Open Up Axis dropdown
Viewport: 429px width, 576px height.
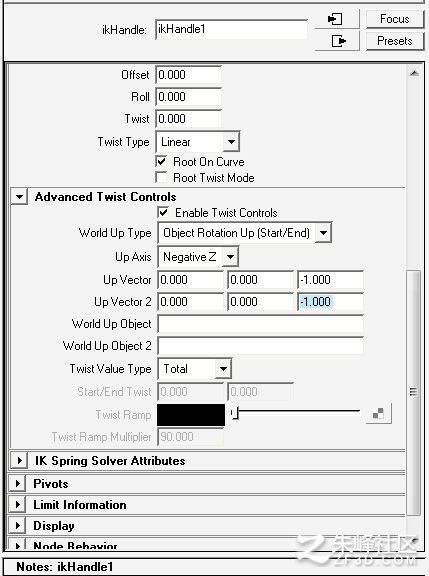point(198,257)
